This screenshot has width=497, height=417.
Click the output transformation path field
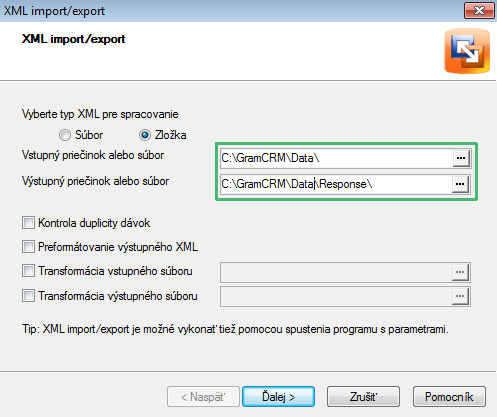pyautogui.click(x=336, y=296)
